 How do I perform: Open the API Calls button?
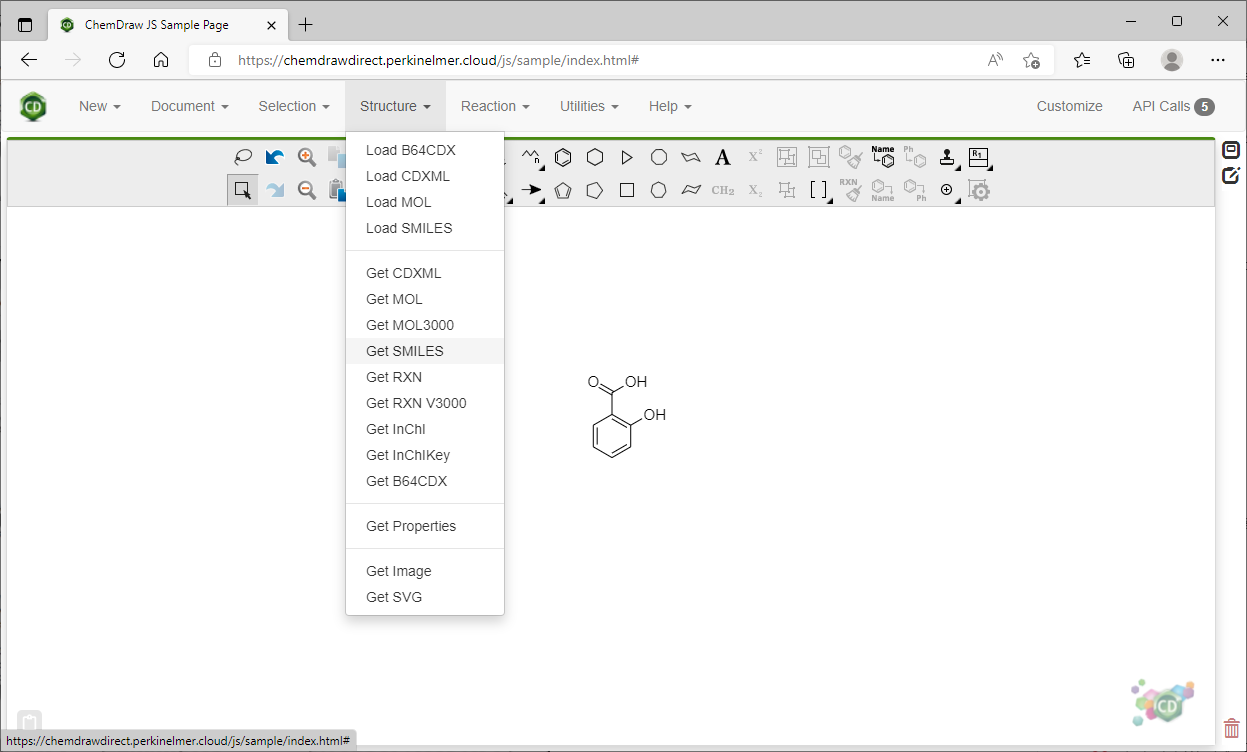[x=1173, y=106]
